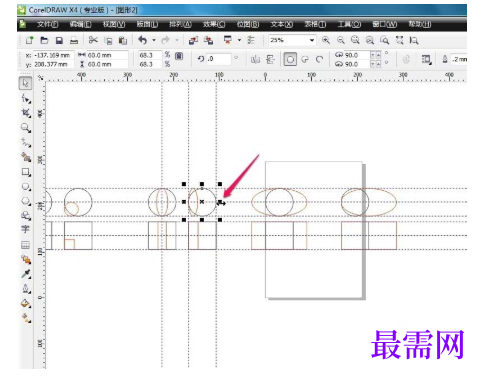483x376 pixels.
Task: Select the Interactive Fill tool
Action: 26,318
